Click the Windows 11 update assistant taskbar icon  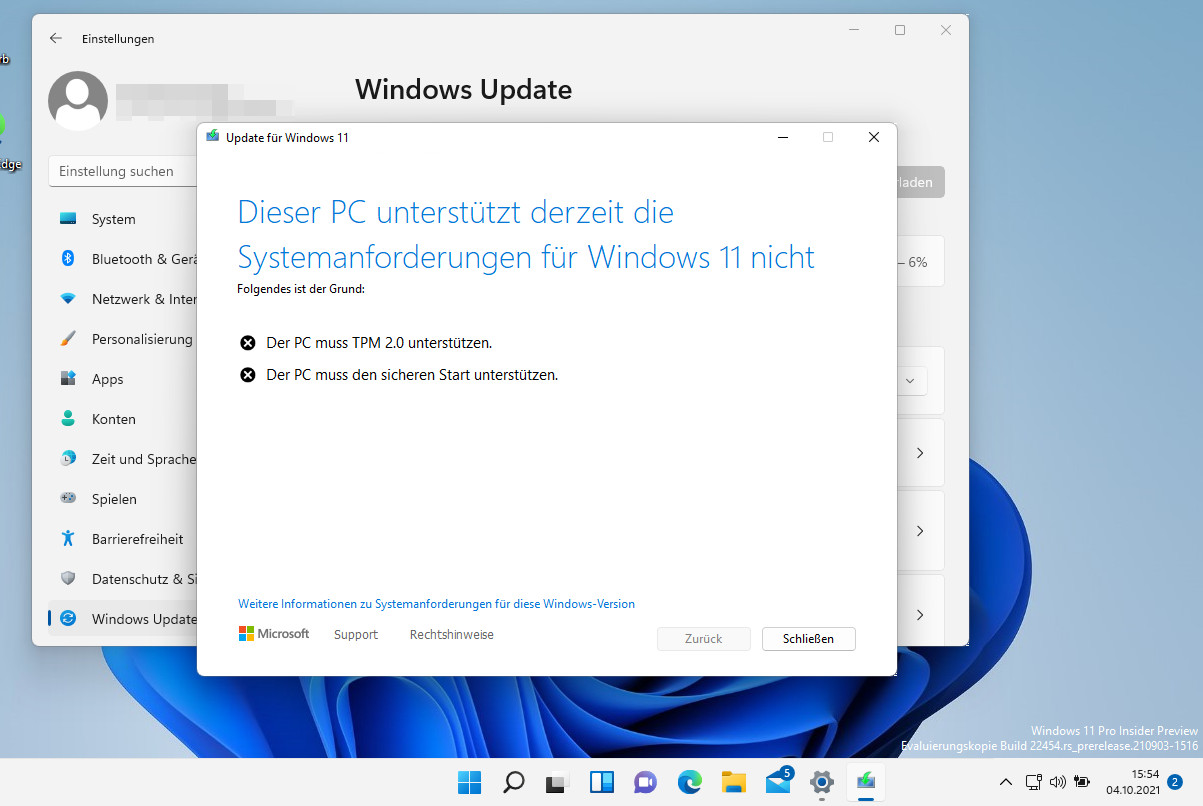(866, 782)
